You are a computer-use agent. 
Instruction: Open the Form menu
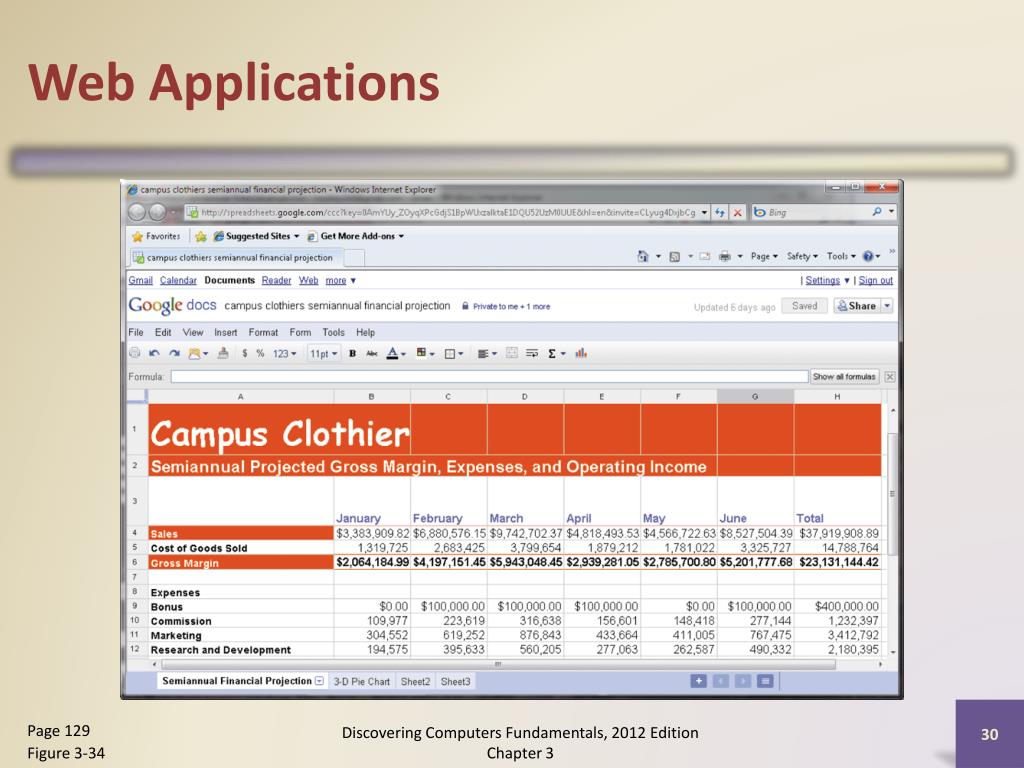click(300, 332)
